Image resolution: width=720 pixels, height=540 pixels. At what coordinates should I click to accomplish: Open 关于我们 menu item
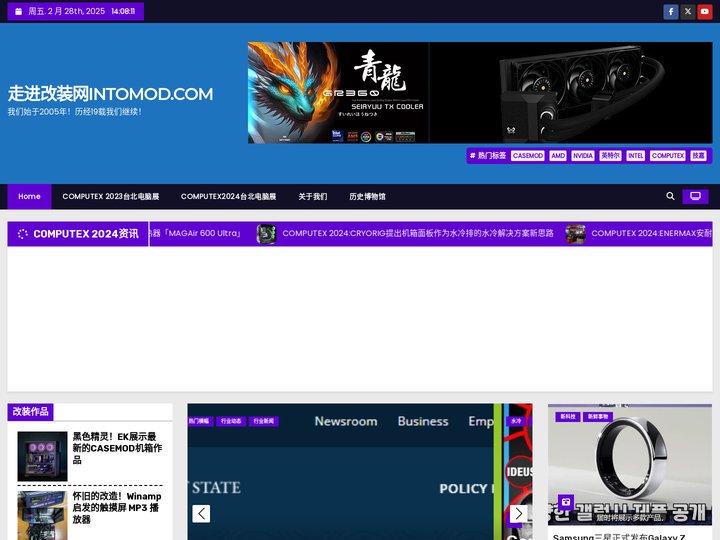point(313,197)
